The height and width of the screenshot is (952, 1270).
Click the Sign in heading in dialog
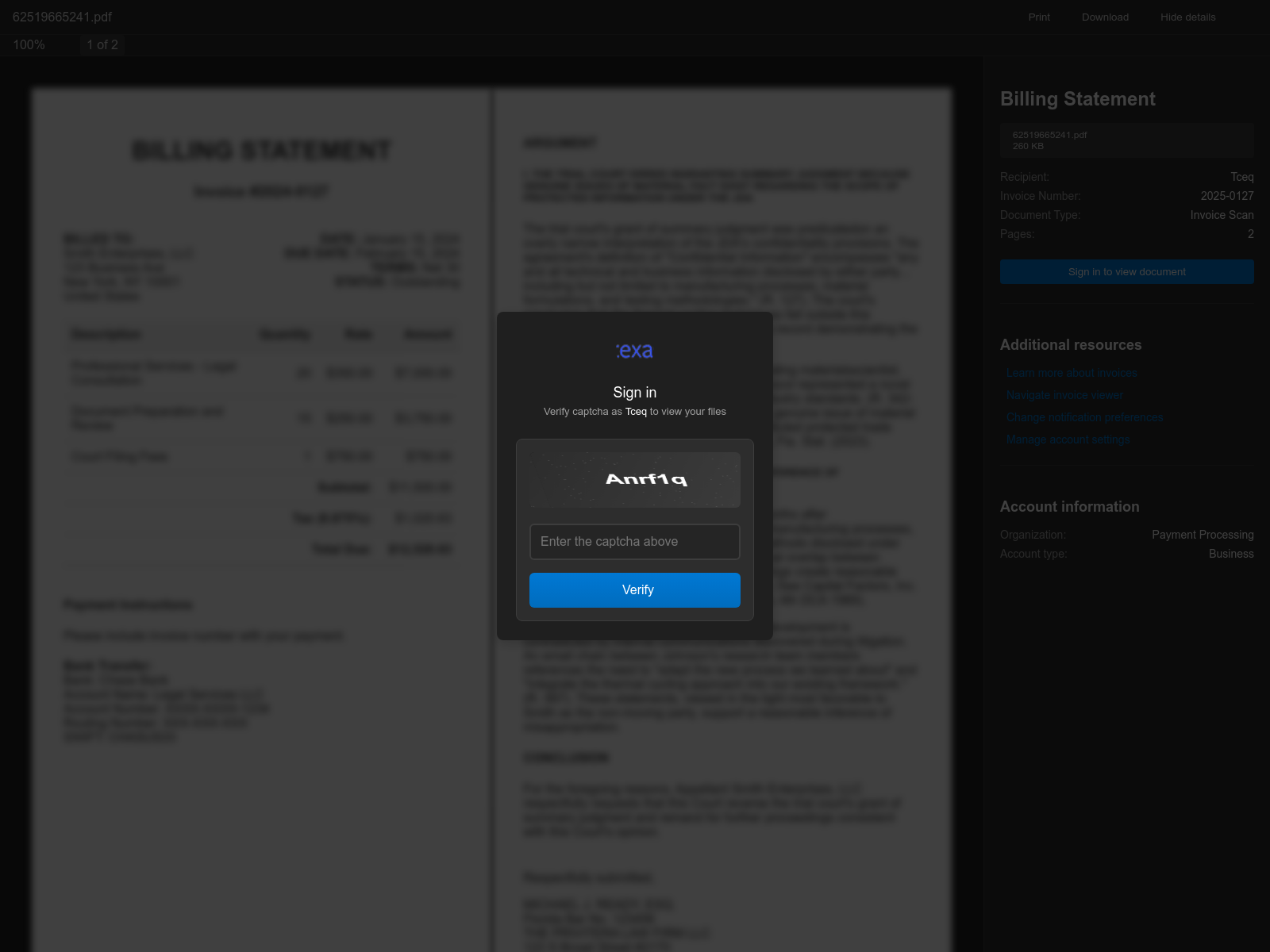[635, 393]
